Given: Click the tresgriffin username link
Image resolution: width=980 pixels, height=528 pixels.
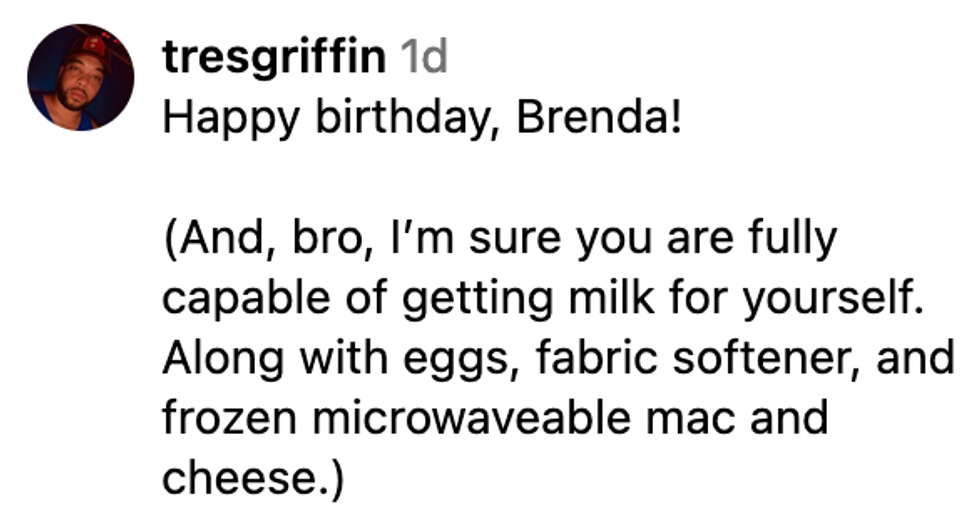Looking at the screenshot, I should pyautogui.click(x=273, y=58).
